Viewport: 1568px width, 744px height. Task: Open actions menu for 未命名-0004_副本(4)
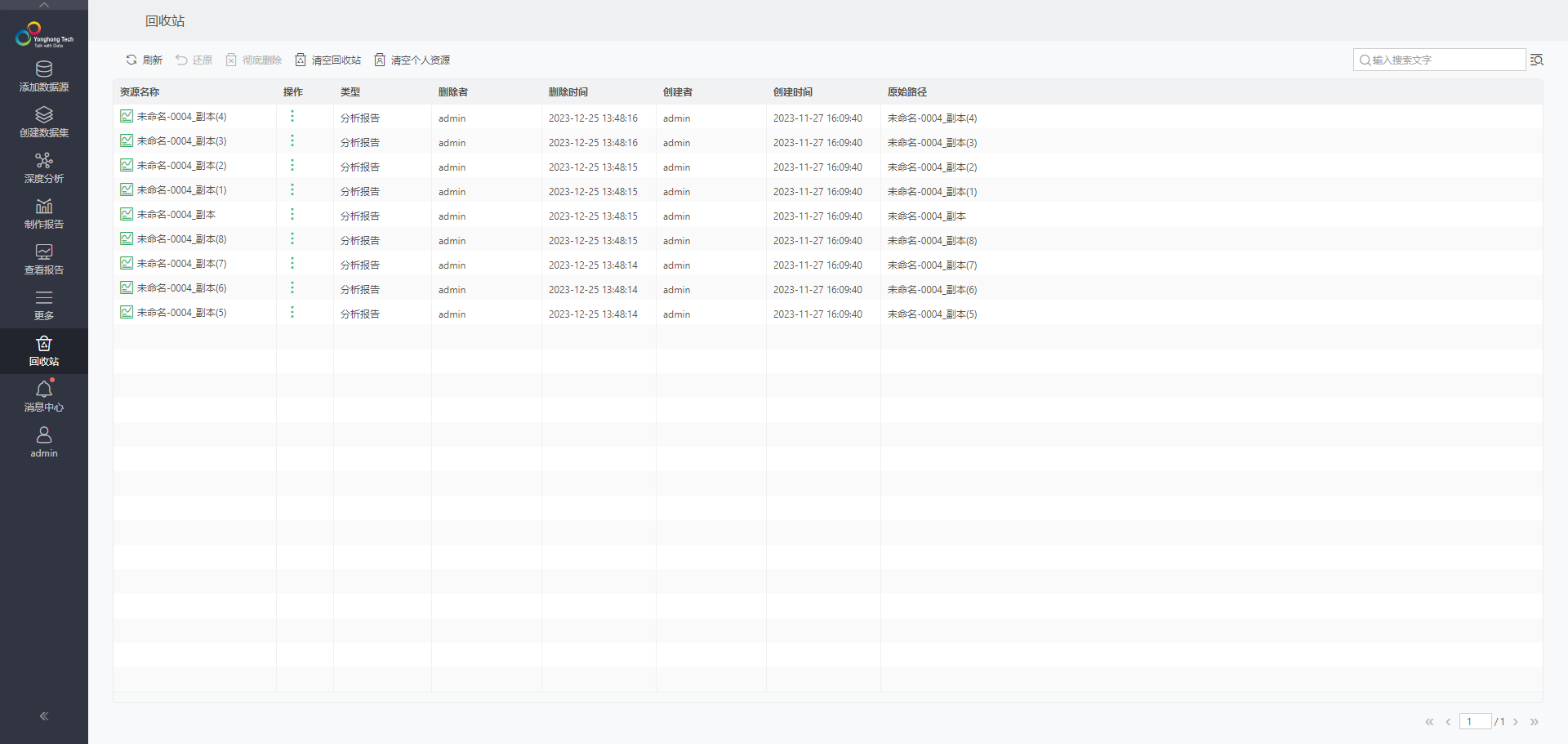pos(292,117)
